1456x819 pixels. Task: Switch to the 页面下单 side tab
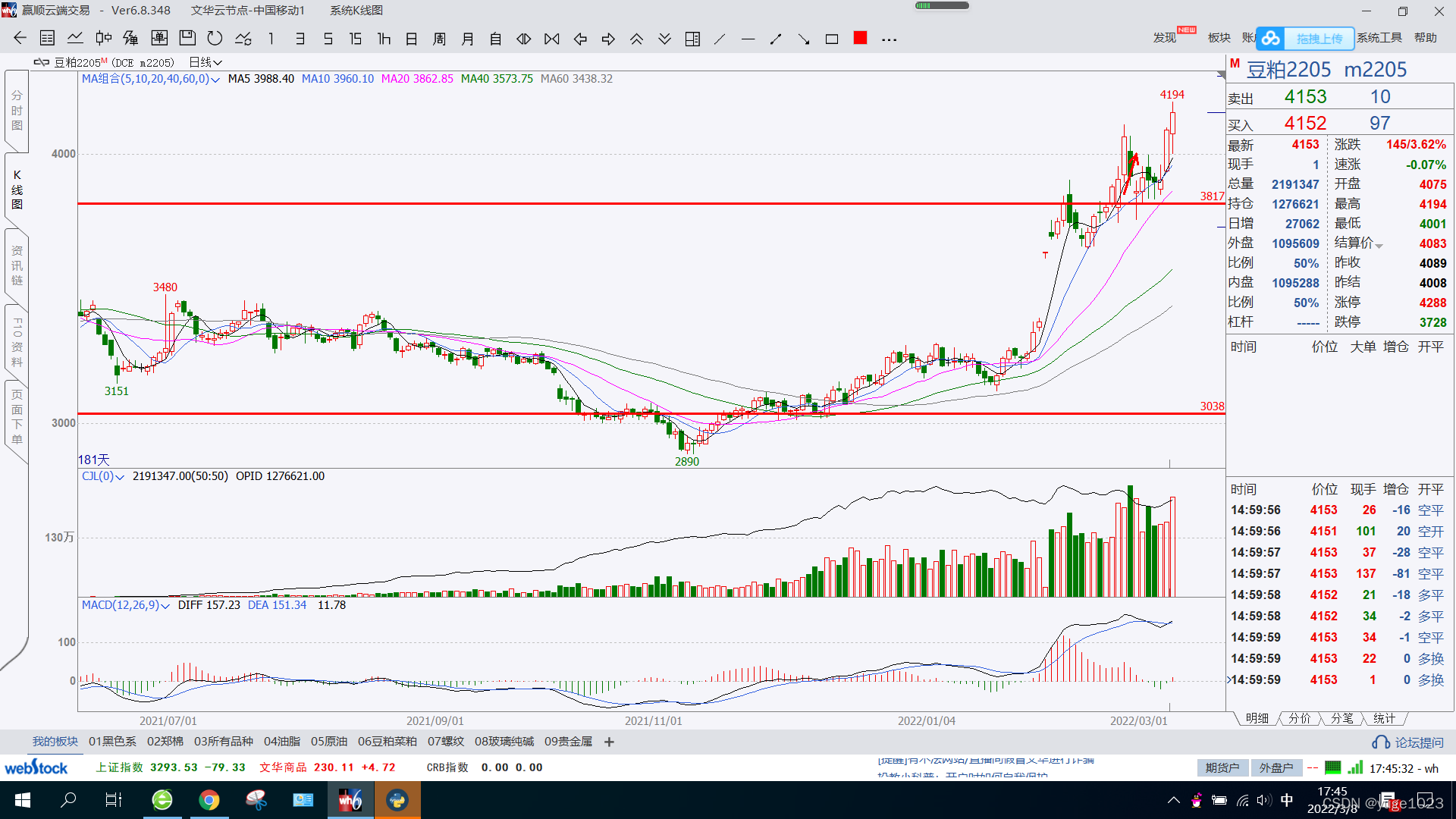tap(17, 417)
